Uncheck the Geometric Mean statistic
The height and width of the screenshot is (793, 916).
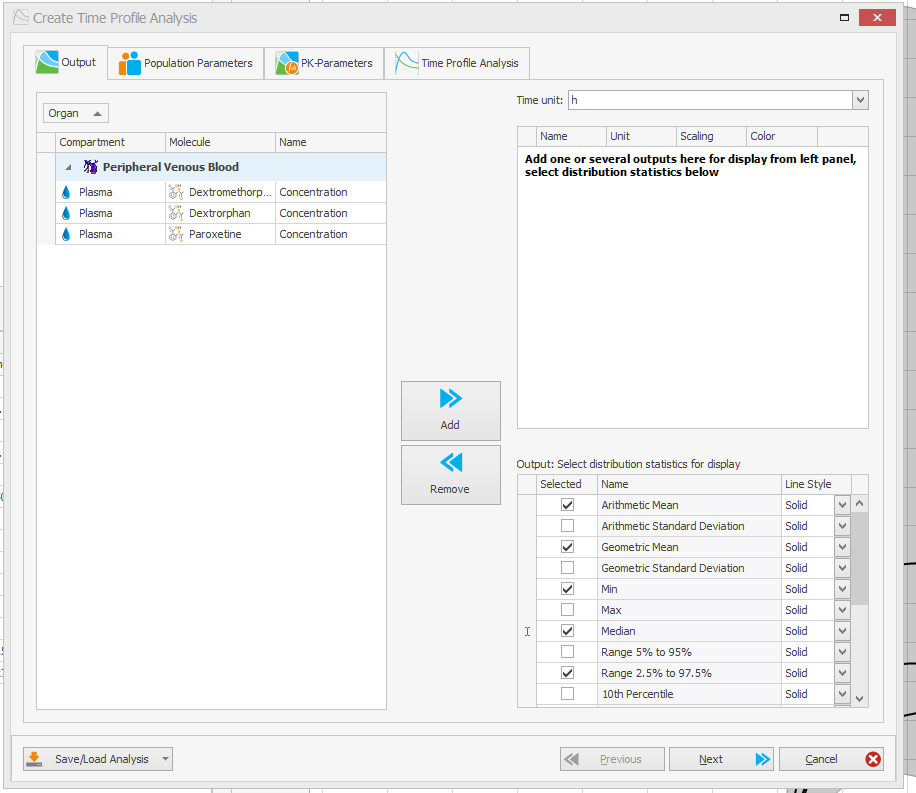point(566,546)
